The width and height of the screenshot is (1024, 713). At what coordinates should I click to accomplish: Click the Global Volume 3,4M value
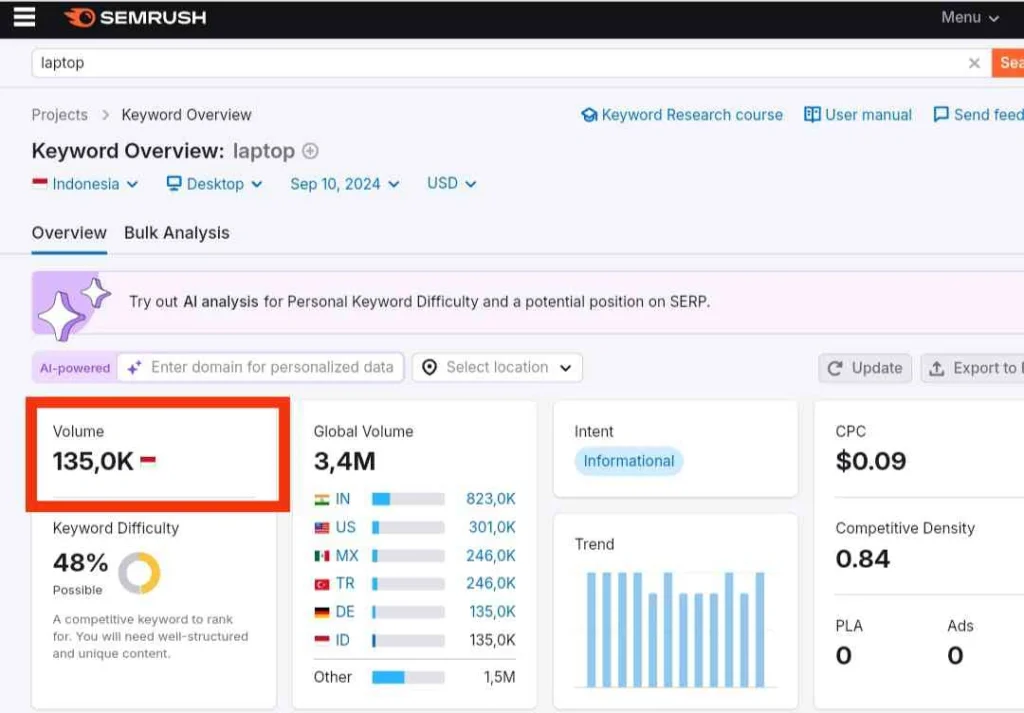(x=345, y=461)
